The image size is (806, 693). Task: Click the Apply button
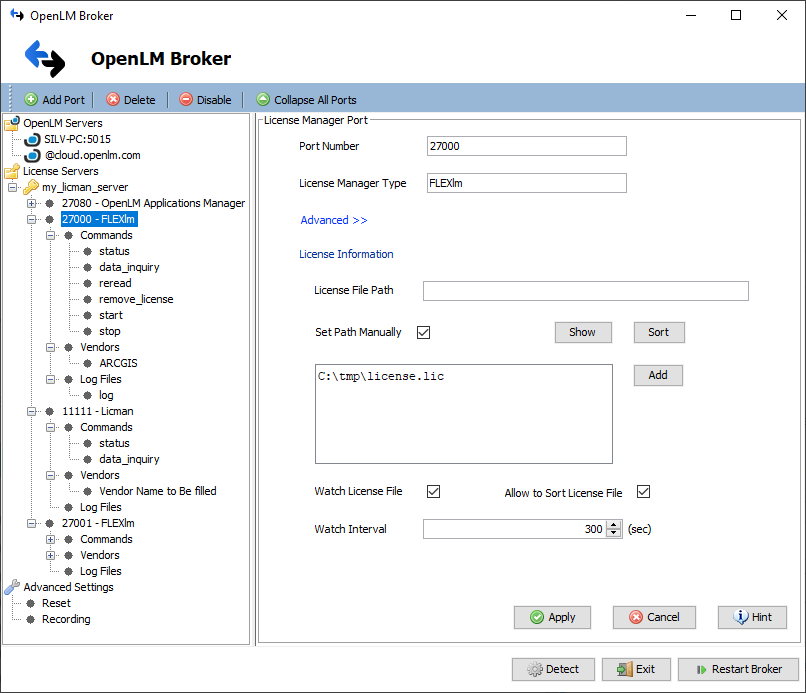(552, 617)
